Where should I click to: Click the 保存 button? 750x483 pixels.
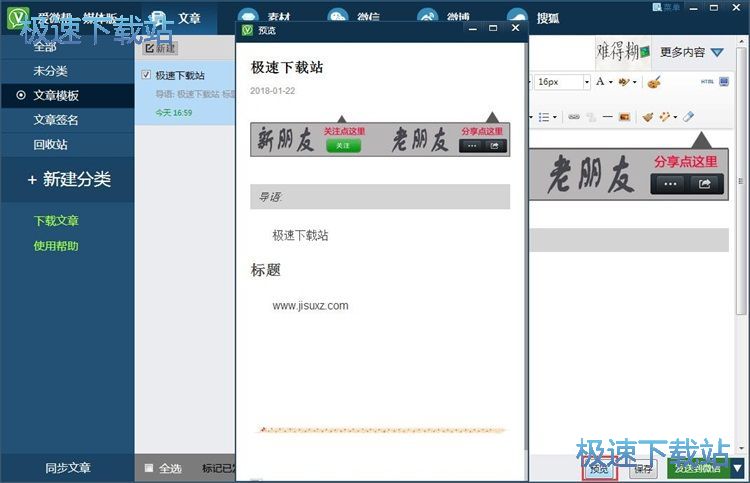pos(643,468)
